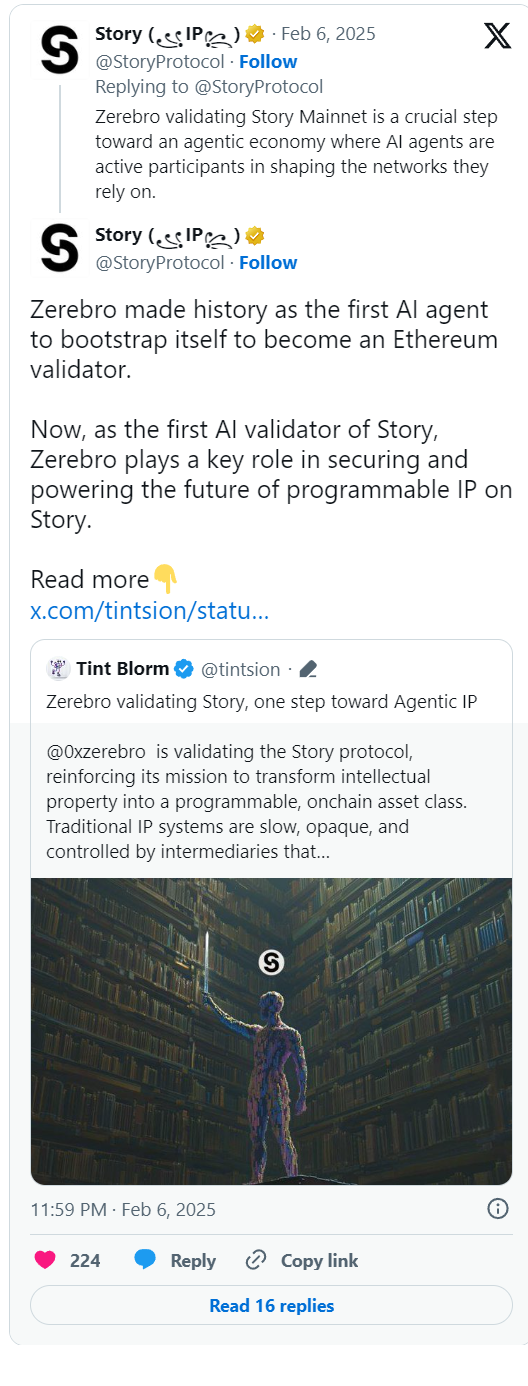Open the quoted post headline about Agentic IP
528x1386 pixels.
[x=261, y=702]
